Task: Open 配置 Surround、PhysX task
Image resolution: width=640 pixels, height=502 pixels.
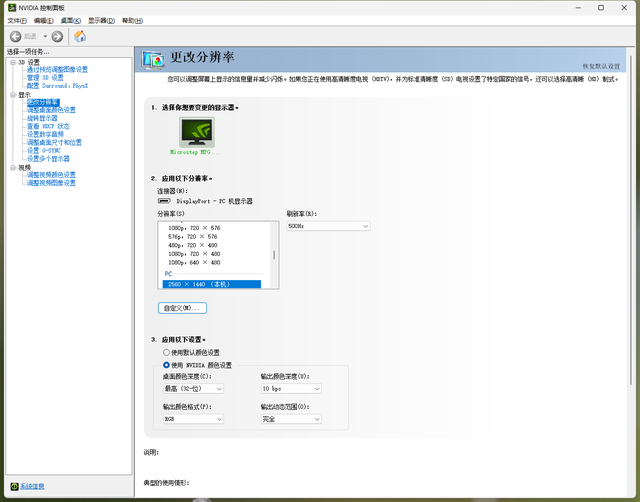Action: coord(58,86)
